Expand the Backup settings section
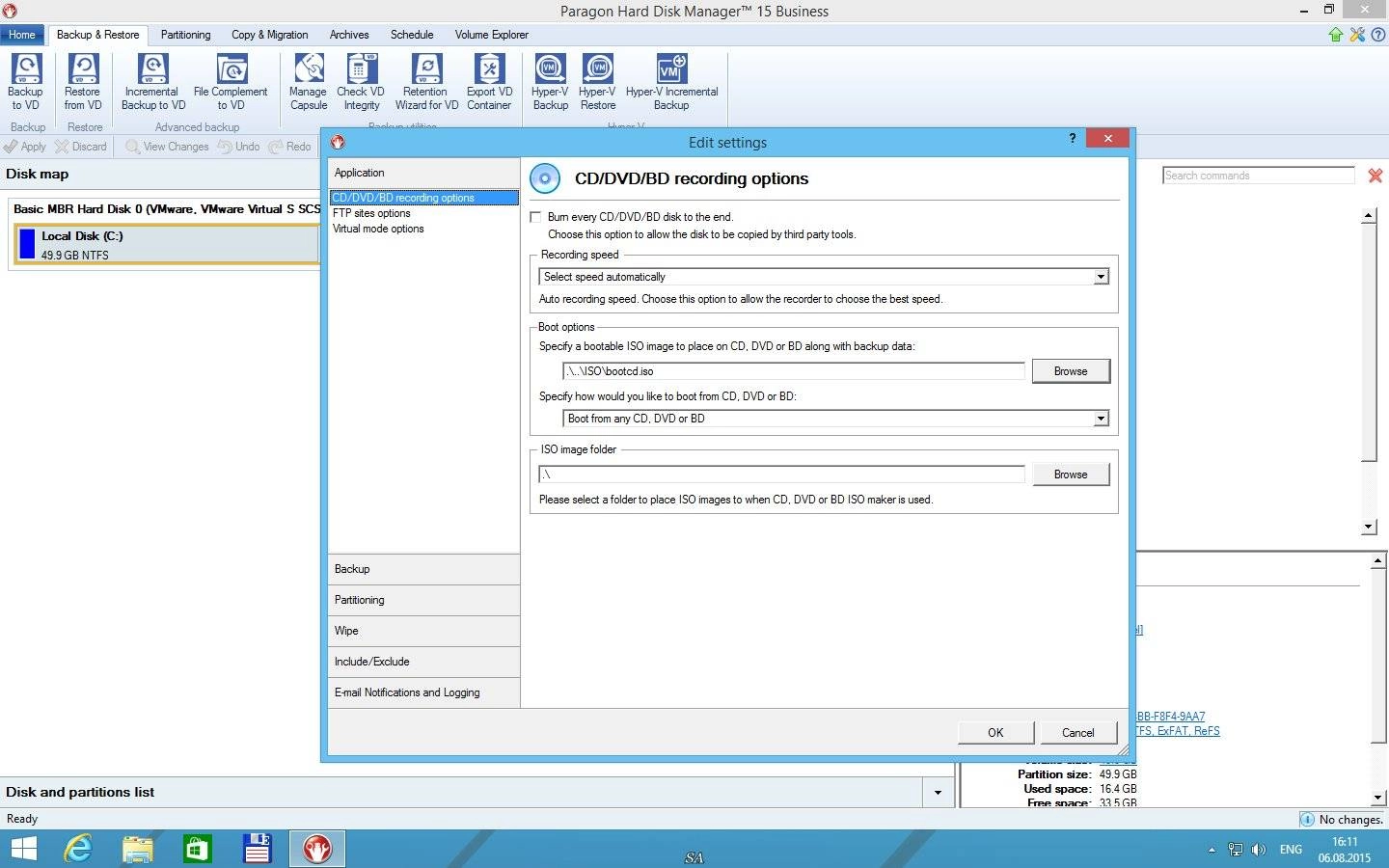 [423, 569]
